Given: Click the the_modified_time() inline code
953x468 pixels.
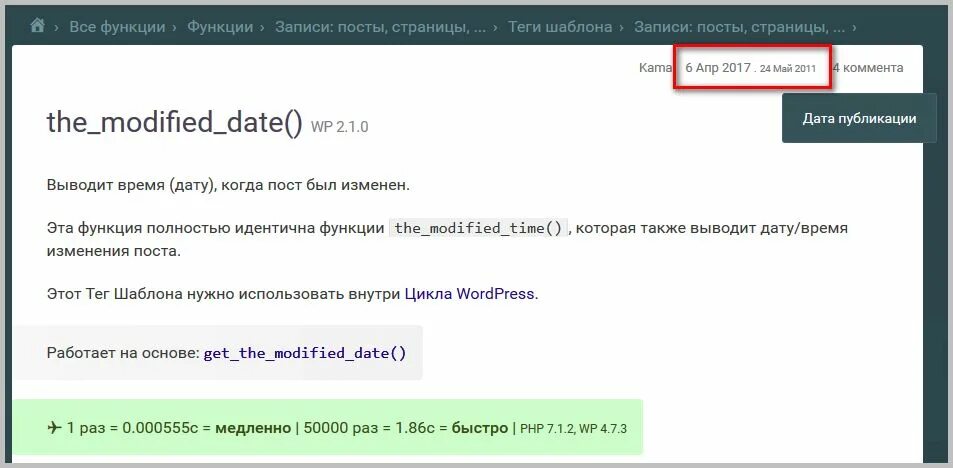Looking at the screenshot, I should click(478, 228).
